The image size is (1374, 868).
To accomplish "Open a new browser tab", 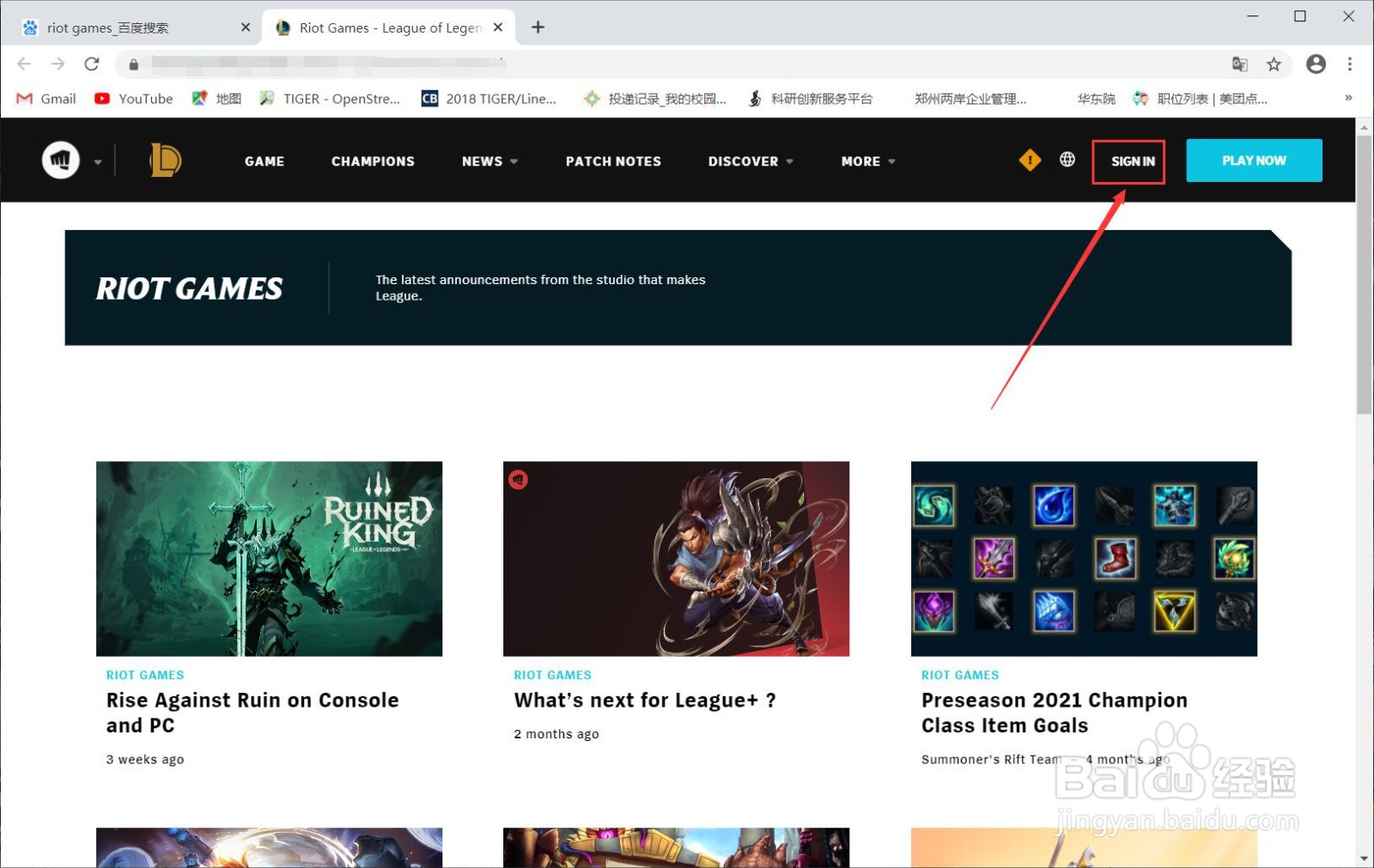I will (538, 27).
